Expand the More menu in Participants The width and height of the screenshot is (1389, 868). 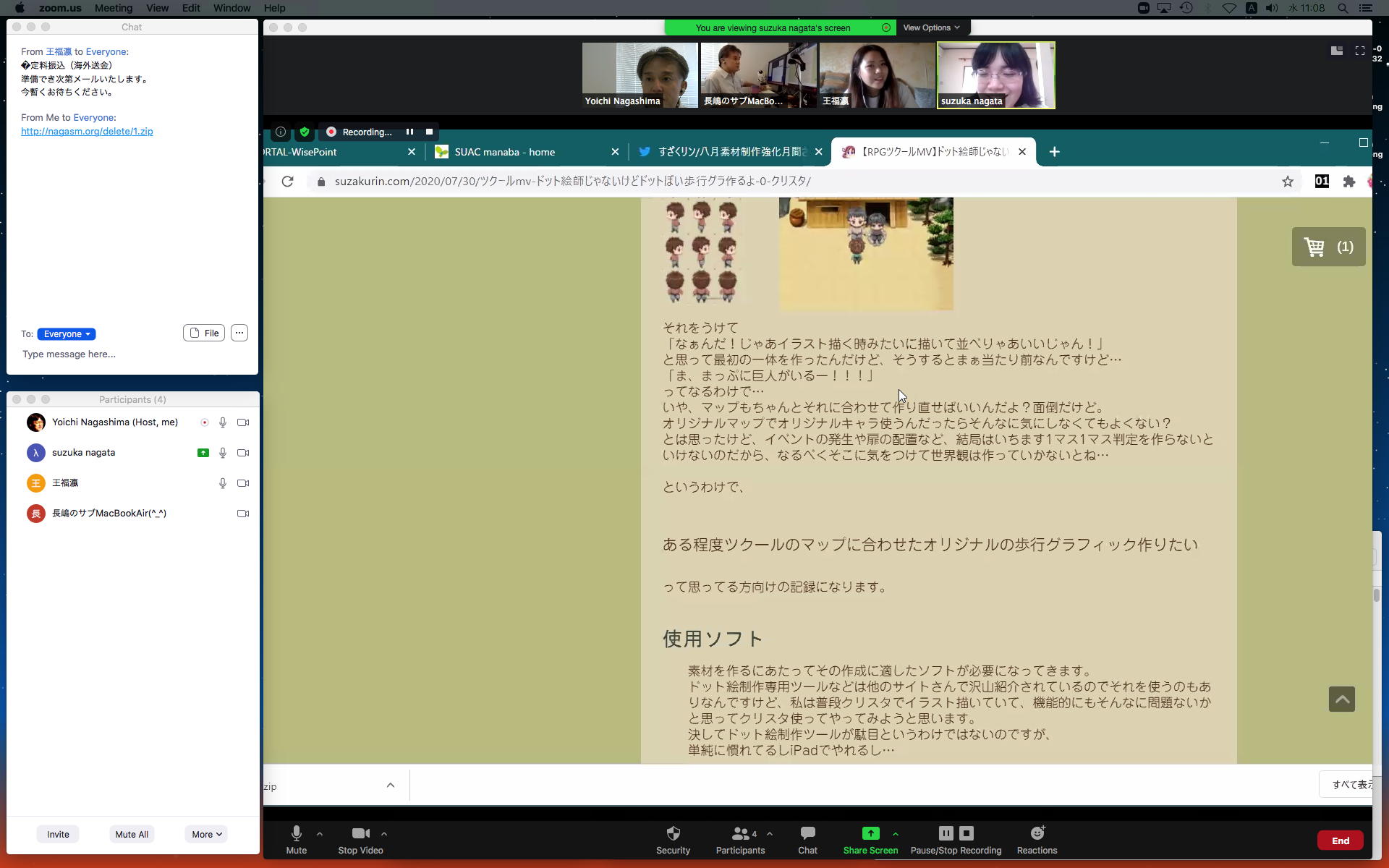pyautogui.click(x=206, y=834)
